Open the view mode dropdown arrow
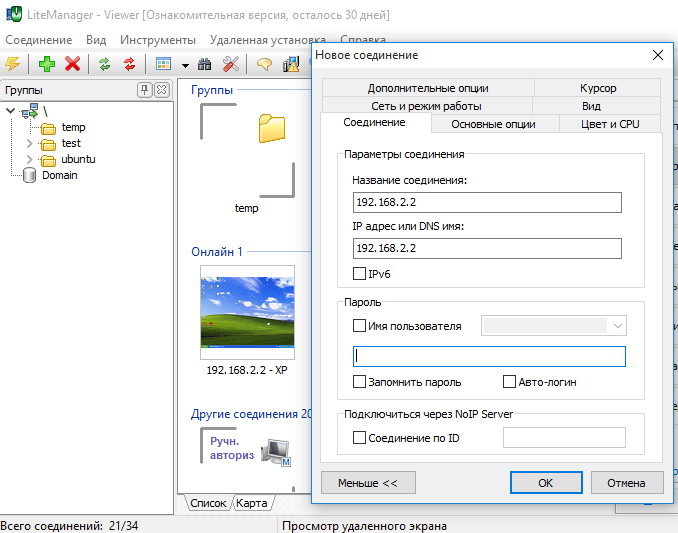The width and height of the screenshot is (678, 533). pos(185,66)
